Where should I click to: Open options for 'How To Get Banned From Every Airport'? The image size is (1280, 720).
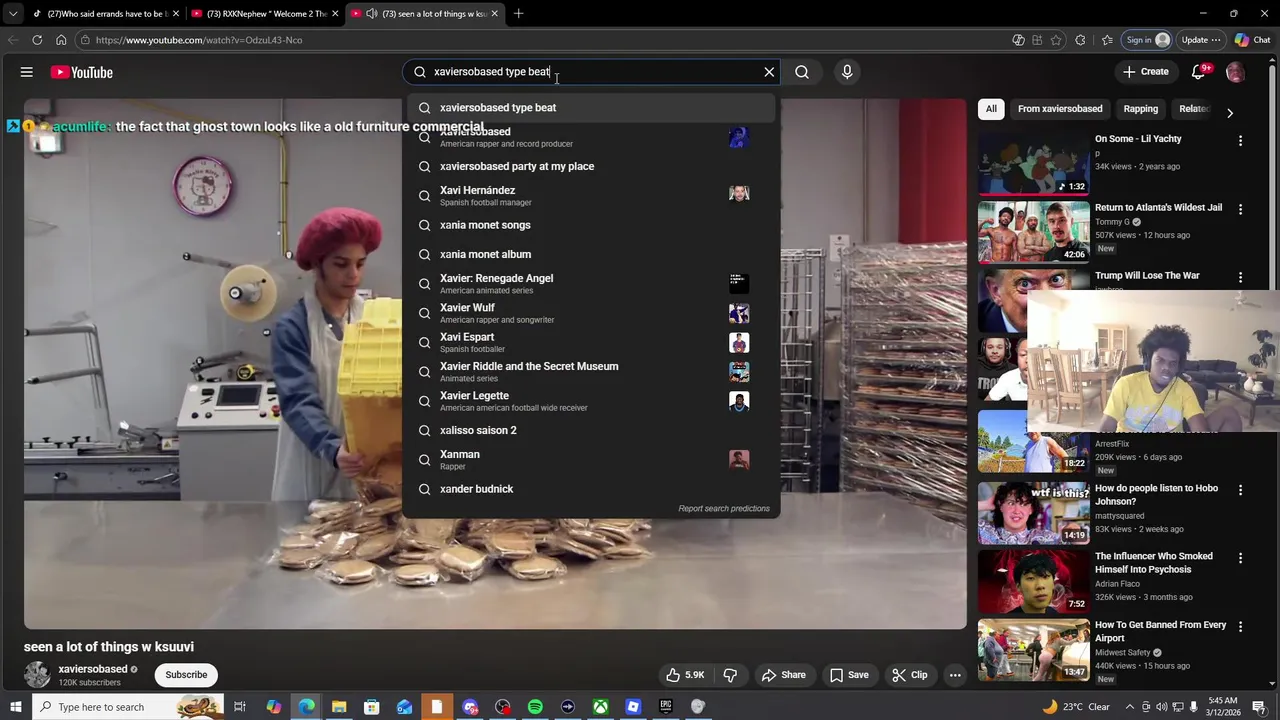point(1240,627)
